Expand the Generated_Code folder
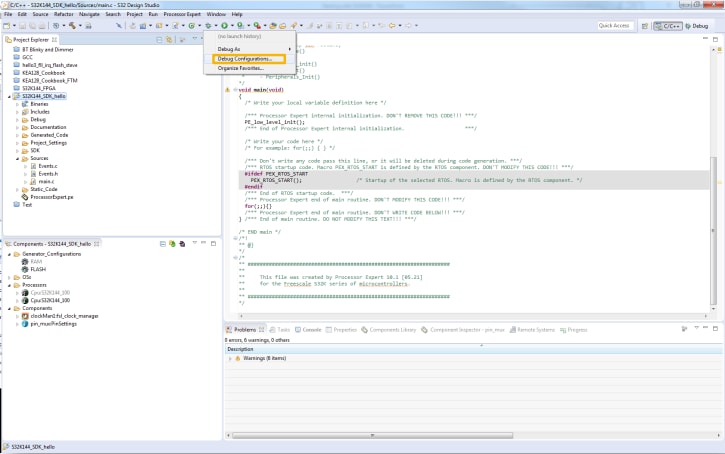 coord(18,135)
